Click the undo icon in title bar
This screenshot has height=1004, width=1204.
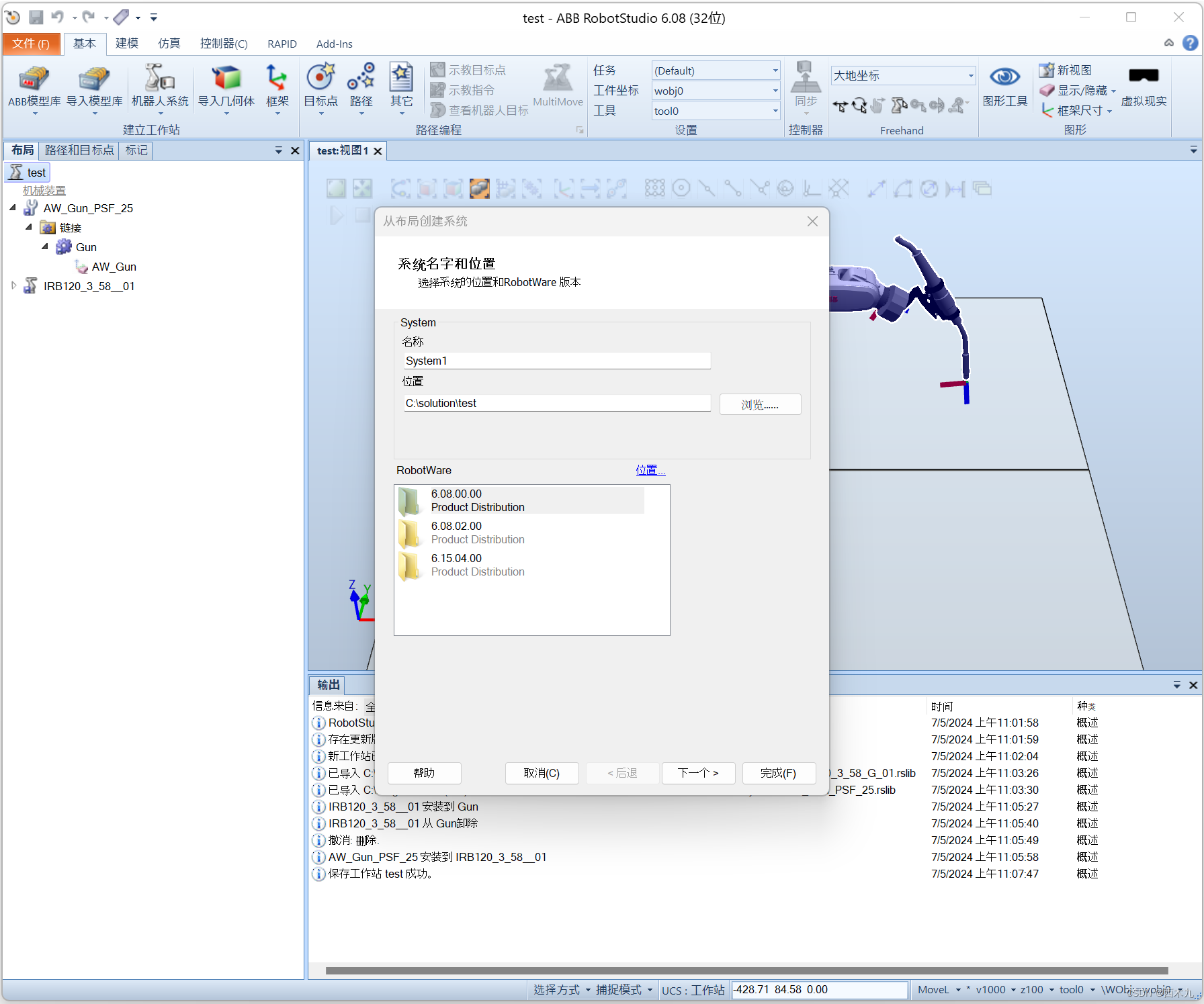[58, 17]
